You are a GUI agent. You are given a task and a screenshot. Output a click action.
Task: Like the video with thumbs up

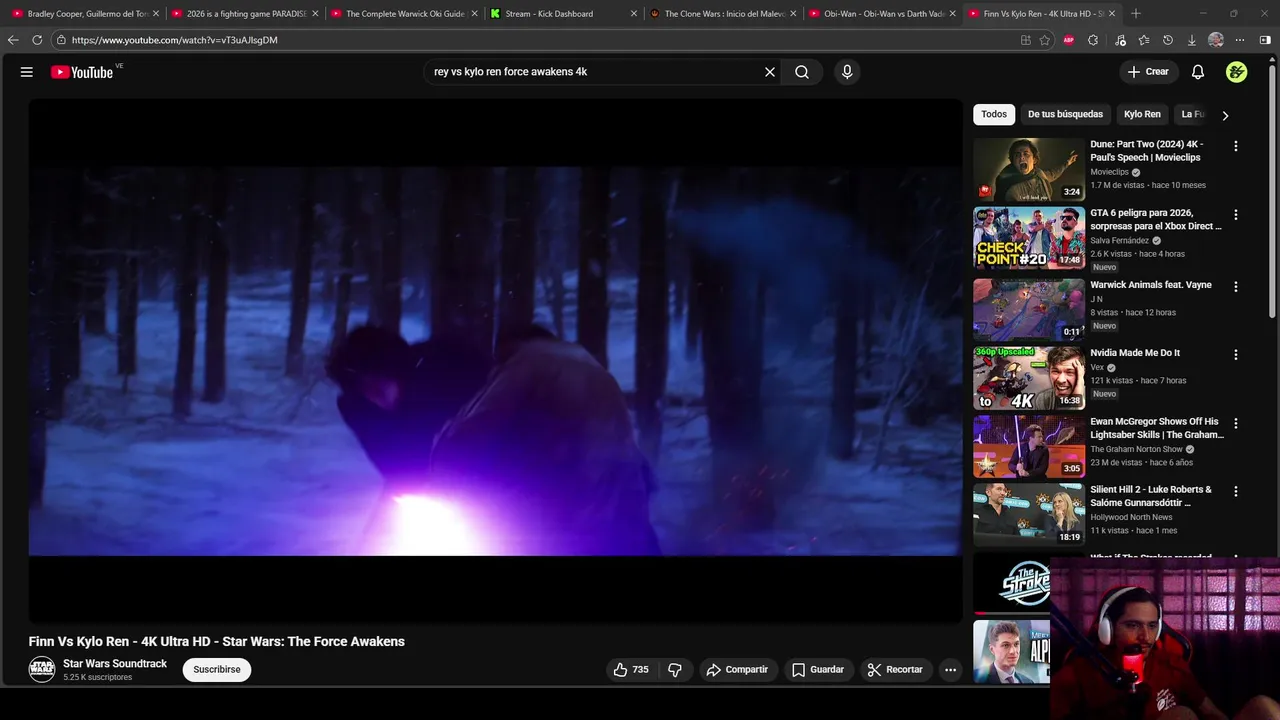[631, 670]
